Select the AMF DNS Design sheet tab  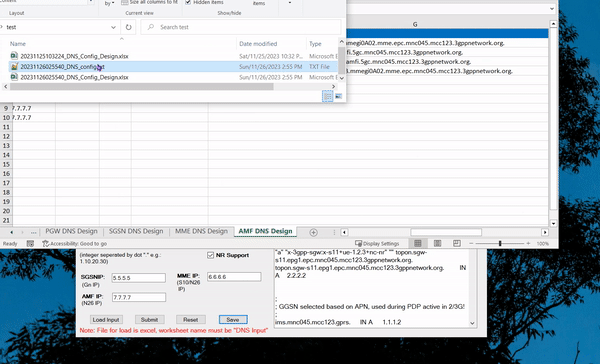[265, 231]
